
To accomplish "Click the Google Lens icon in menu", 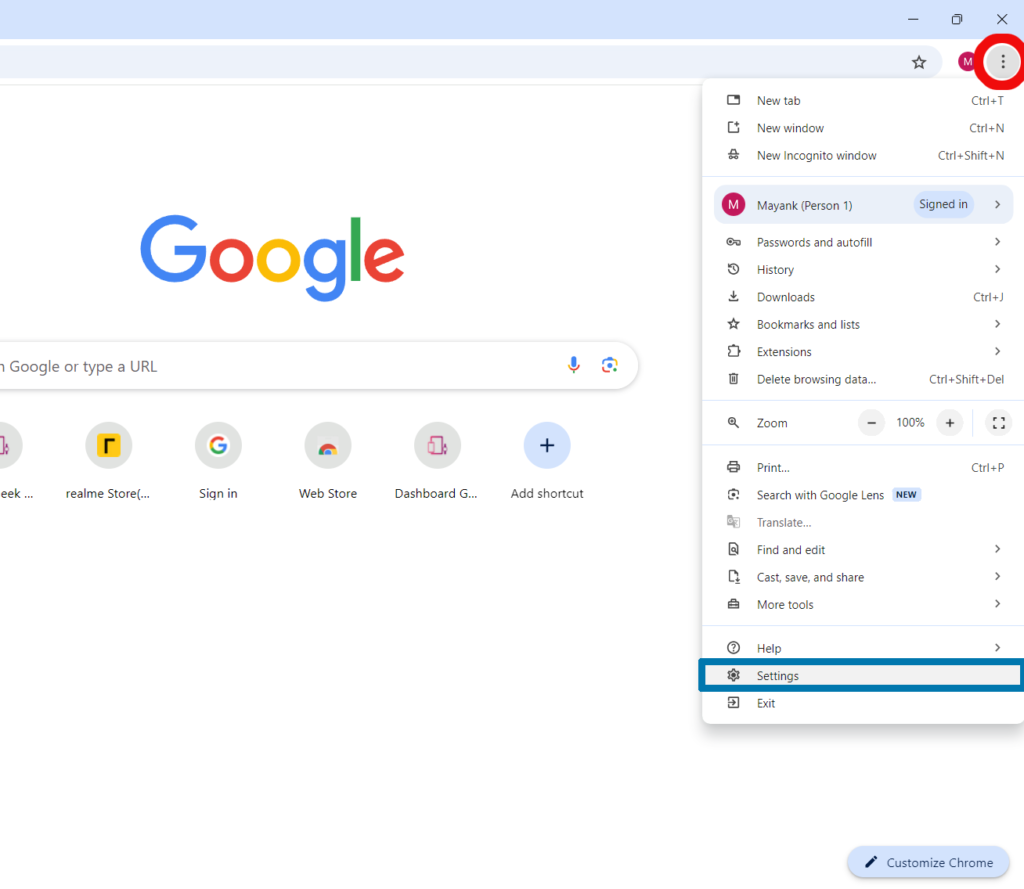I will [733, 494].
